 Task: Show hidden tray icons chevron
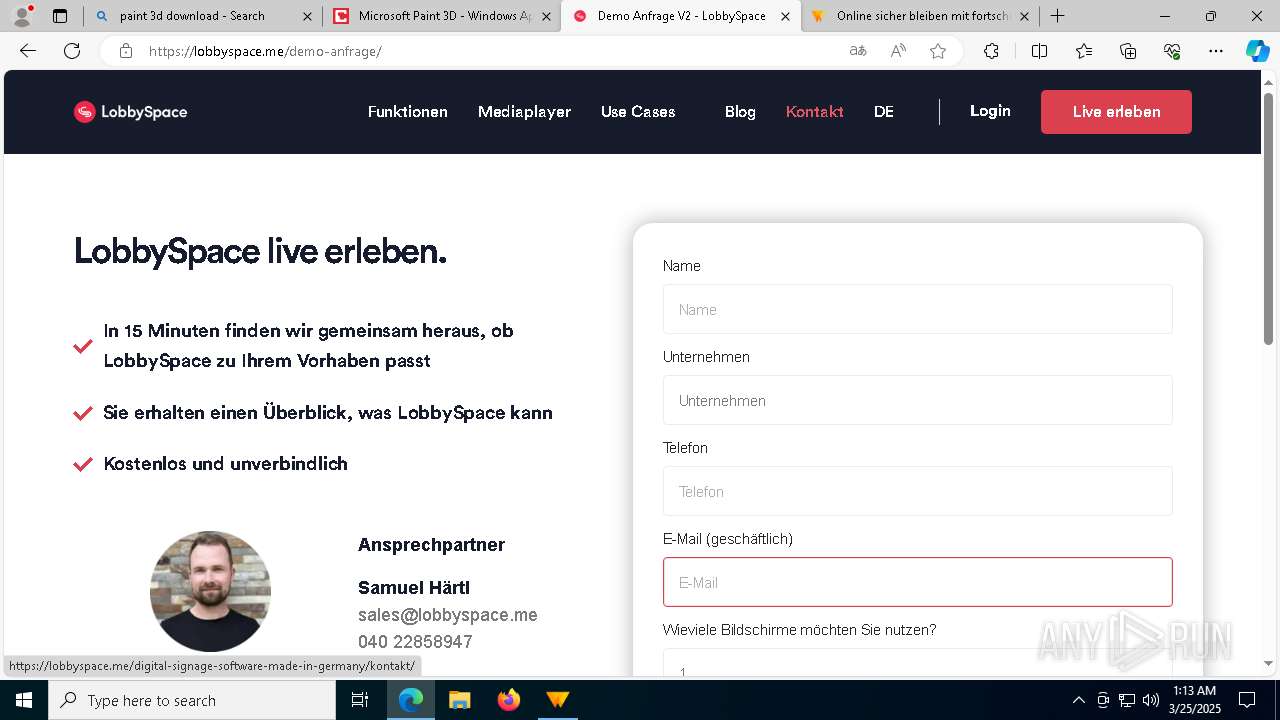coord(1078,700)
